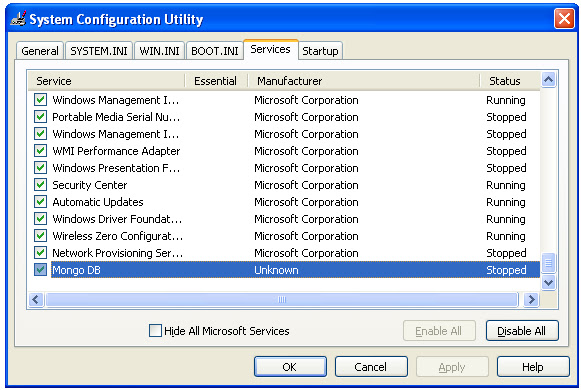581x390 pixels.
Task: Uncheck the Mongo DB service checkbox
Action: pos(40,270)
